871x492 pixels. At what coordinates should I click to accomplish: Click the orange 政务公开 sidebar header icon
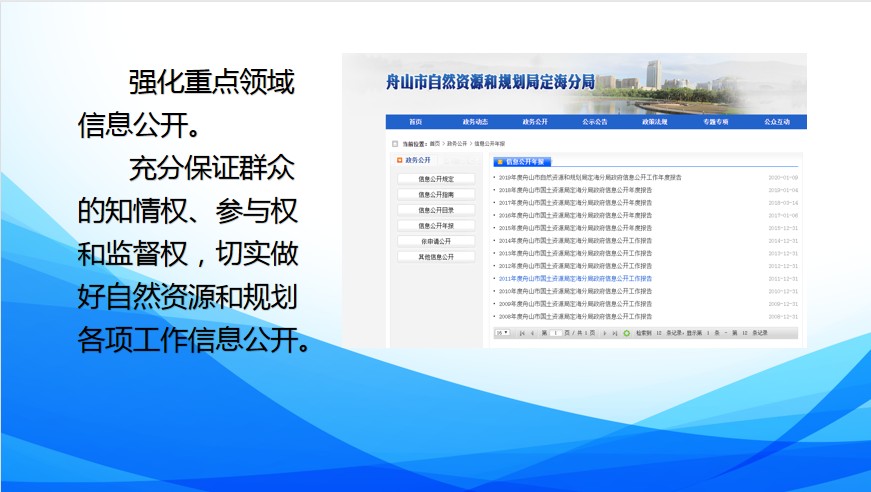pyautogui.click(x=400, y=160)
